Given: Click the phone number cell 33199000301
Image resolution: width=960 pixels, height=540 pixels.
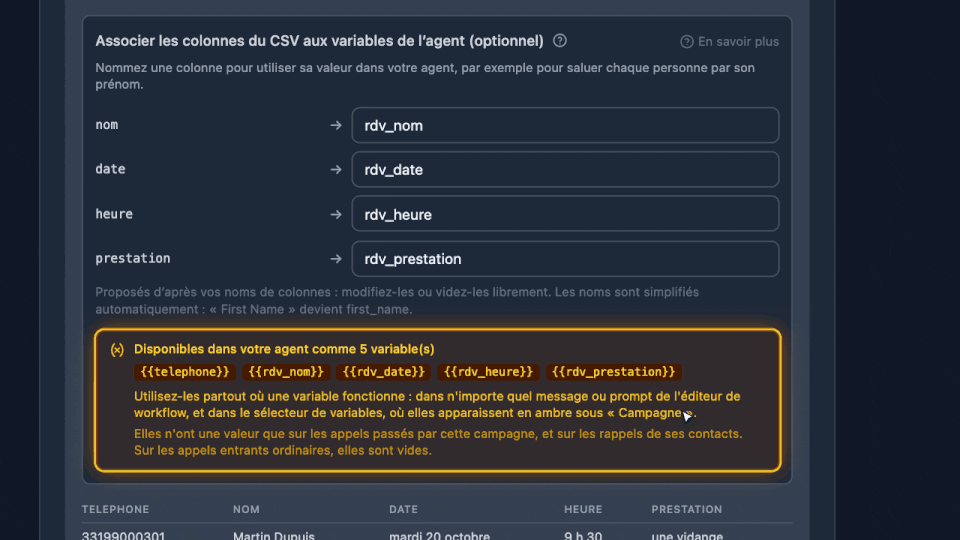Looking at the screenshot, I should (123, 535).
